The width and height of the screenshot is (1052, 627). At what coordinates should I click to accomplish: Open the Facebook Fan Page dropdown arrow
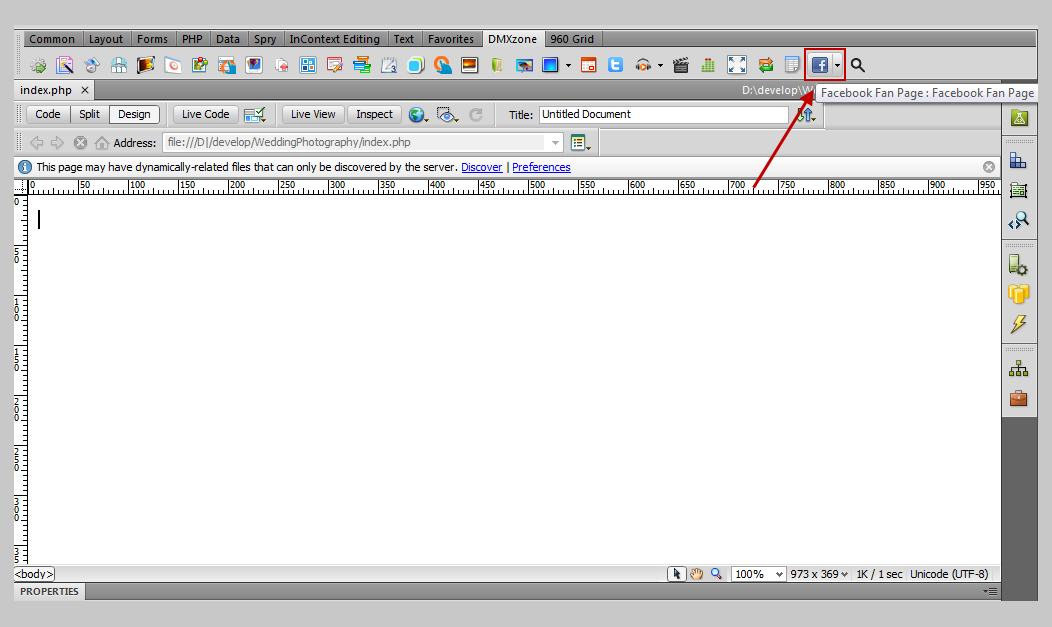[x=837, y=65]
